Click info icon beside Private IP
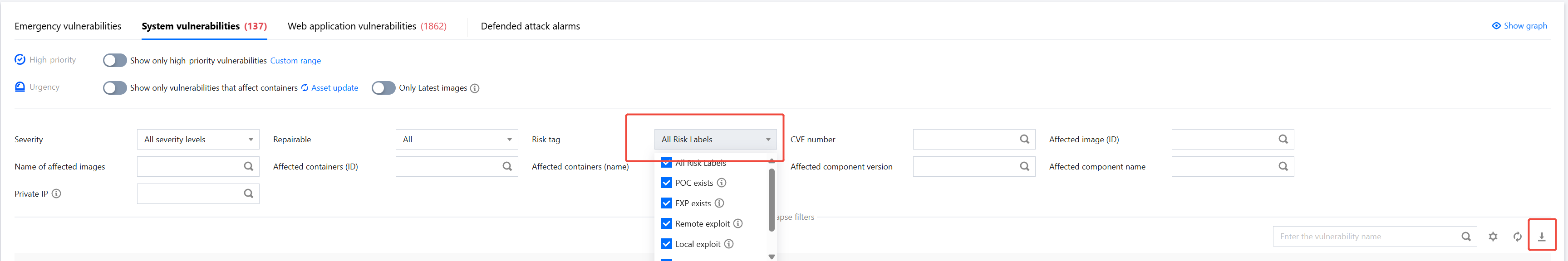The width and height of the screenshot is (1568, 261). click(56, 194)
